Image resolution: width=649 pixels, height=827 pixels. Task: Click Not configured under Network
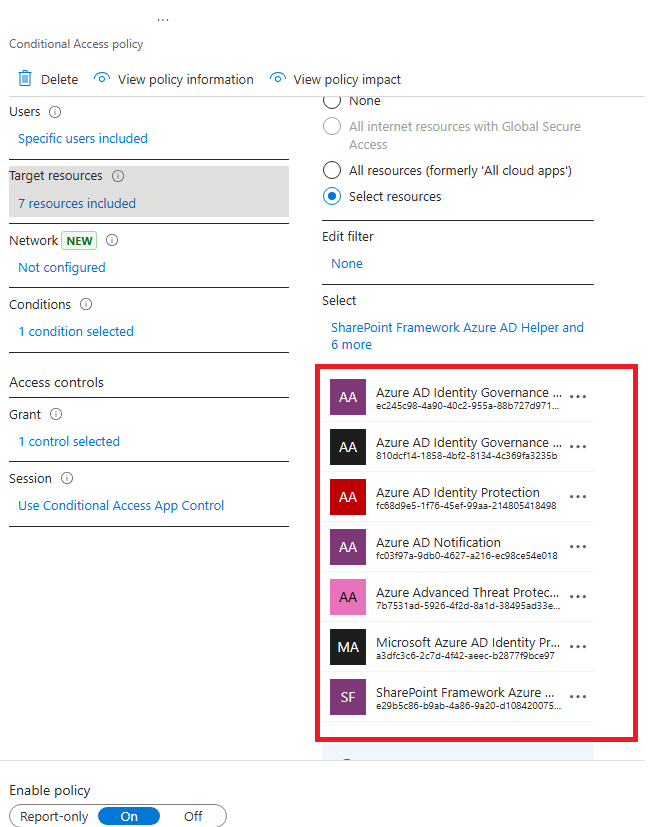pyautogui.click(x=62, y=267)
